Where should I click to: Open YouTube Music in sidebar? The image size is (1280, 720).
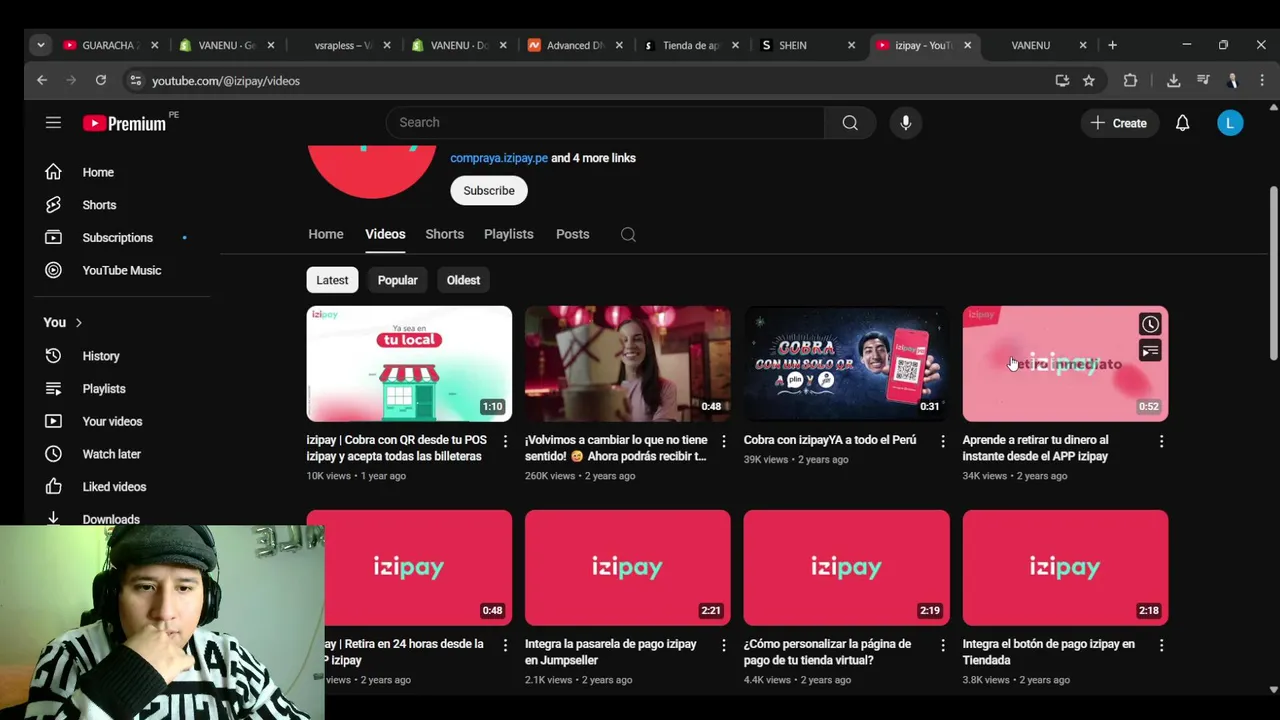point(122,270)
